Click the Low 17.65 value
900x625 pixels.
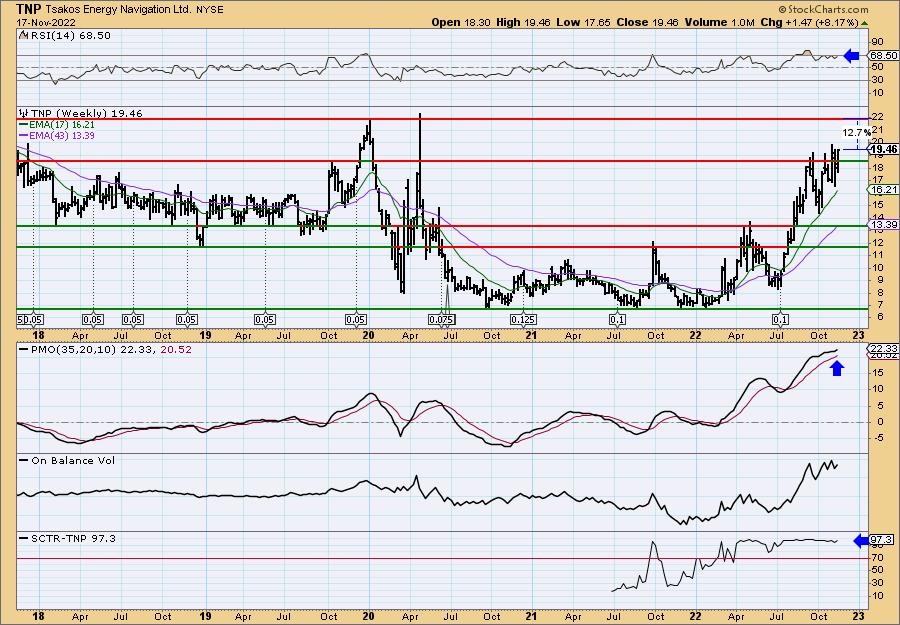tap(584, 22)
